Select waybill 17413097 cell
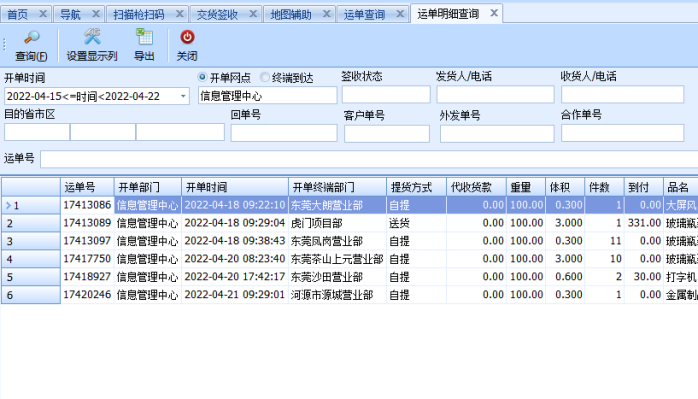The height and width of the screenshot is (399, 698). (x=87, y=241)
